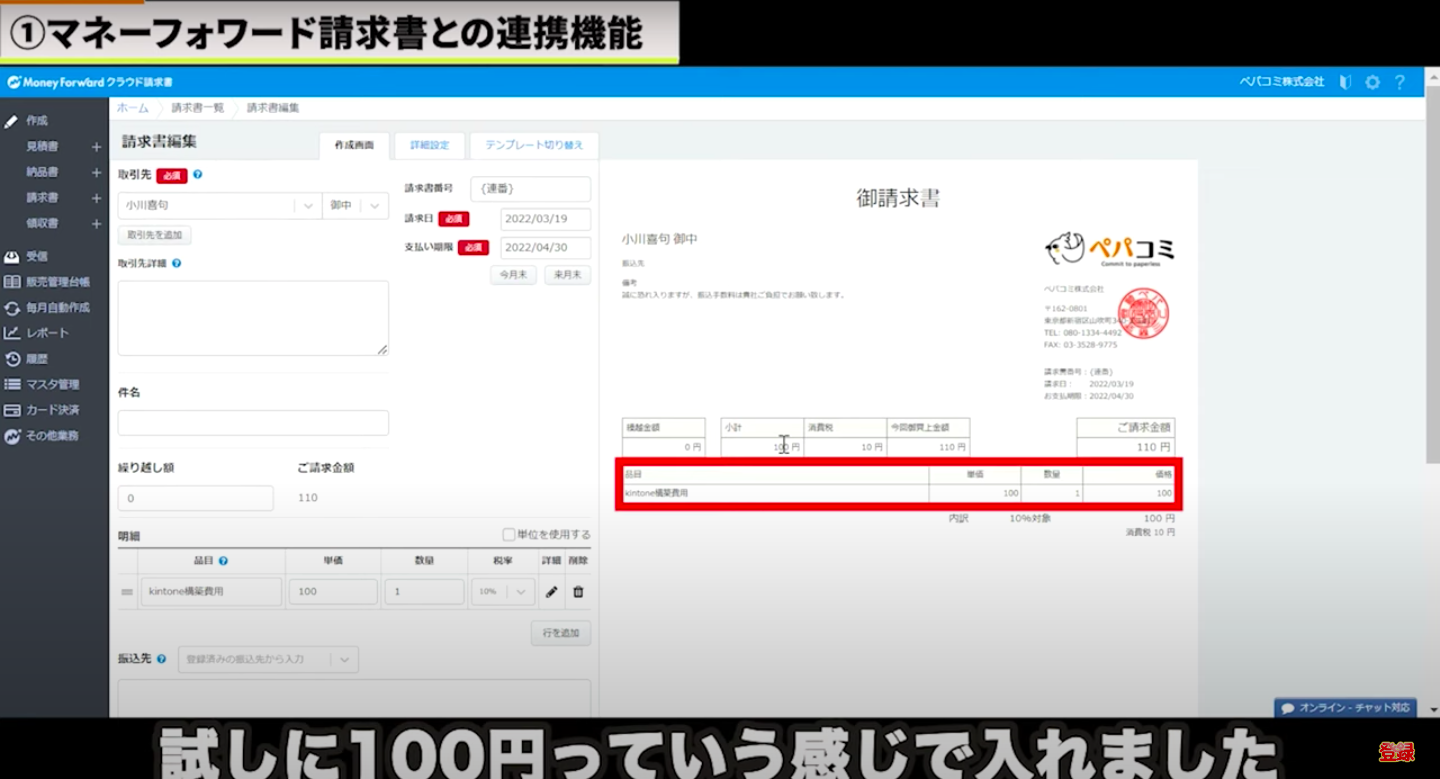Switch to テンプレート切り替え tab

534,146
